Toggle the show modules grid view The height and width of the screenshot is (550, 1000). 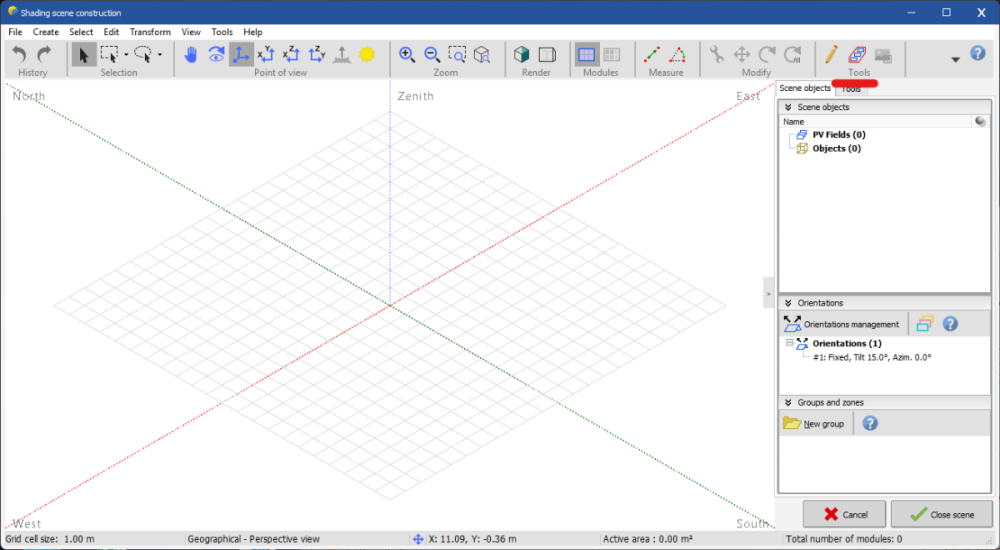pyautogui.click(x=587, y=55)
